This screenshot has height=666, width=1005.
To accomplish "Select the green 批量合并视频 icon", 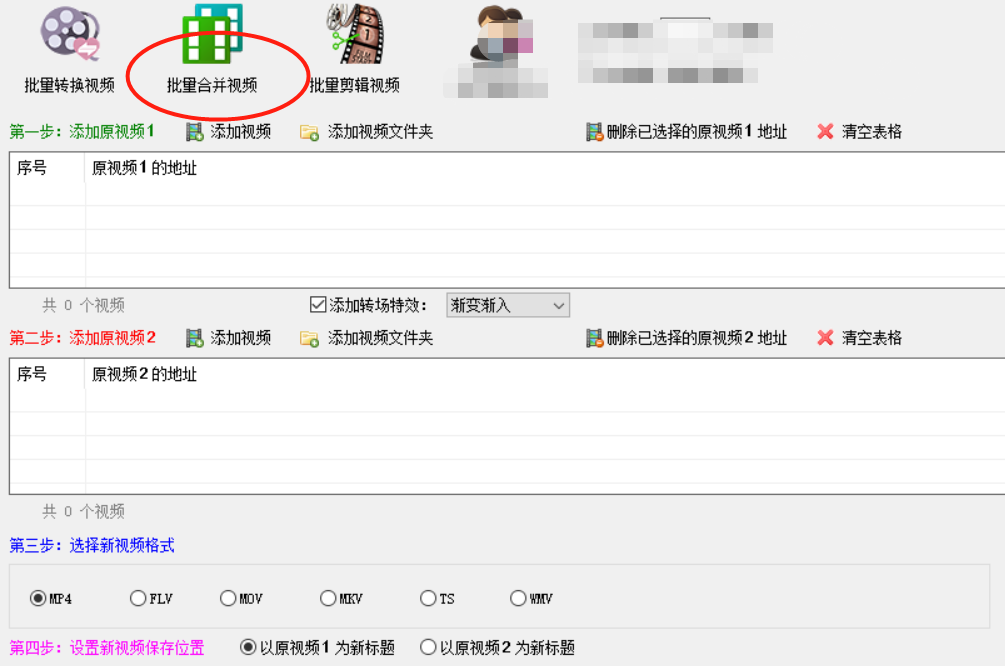I will coord(213,33).
